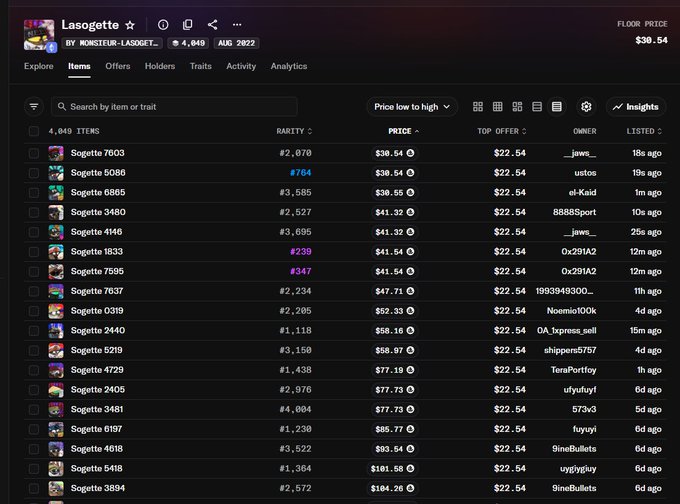680x504 pixels.
Task: Click owner shippers5757
Action: tap(570, 350)
